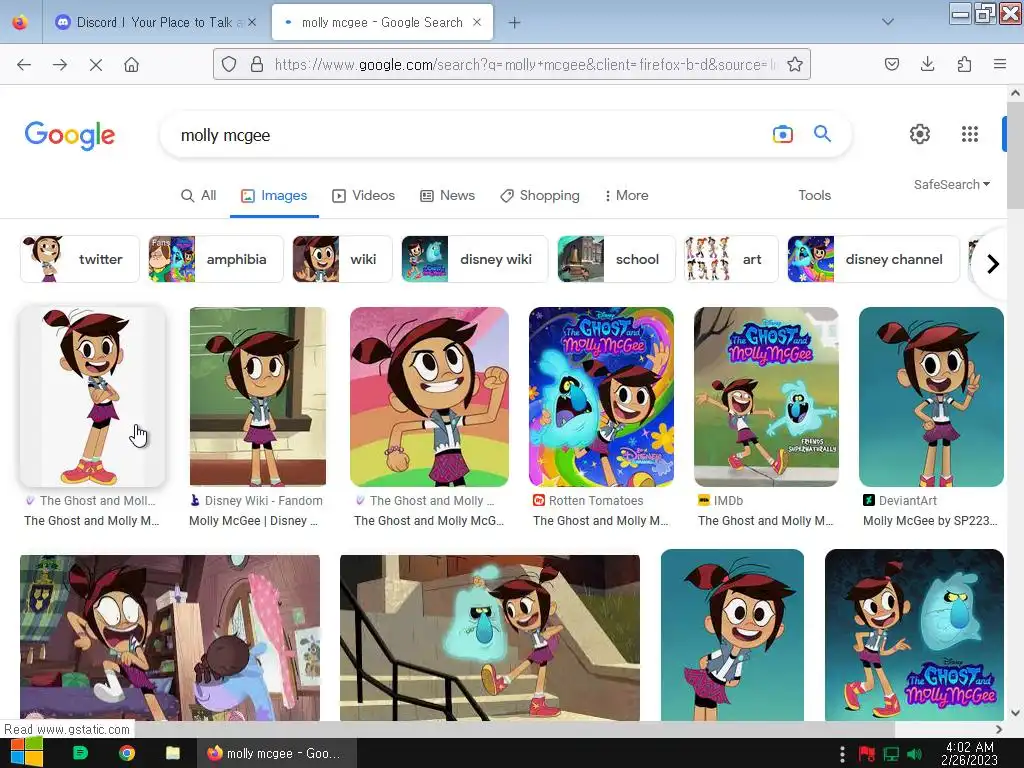This screenshot has width=1024, height=768.
Task: Switch to the All results tab
Action: (199, 195)
